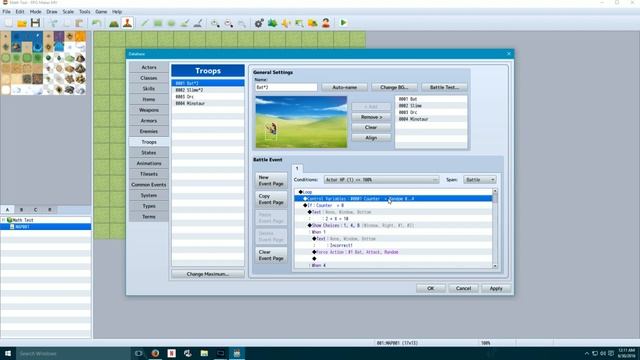The width and height of the screenshot is (640, 360).
Task: Switch to the Actors database tab
Action: [x=149, y=67]
